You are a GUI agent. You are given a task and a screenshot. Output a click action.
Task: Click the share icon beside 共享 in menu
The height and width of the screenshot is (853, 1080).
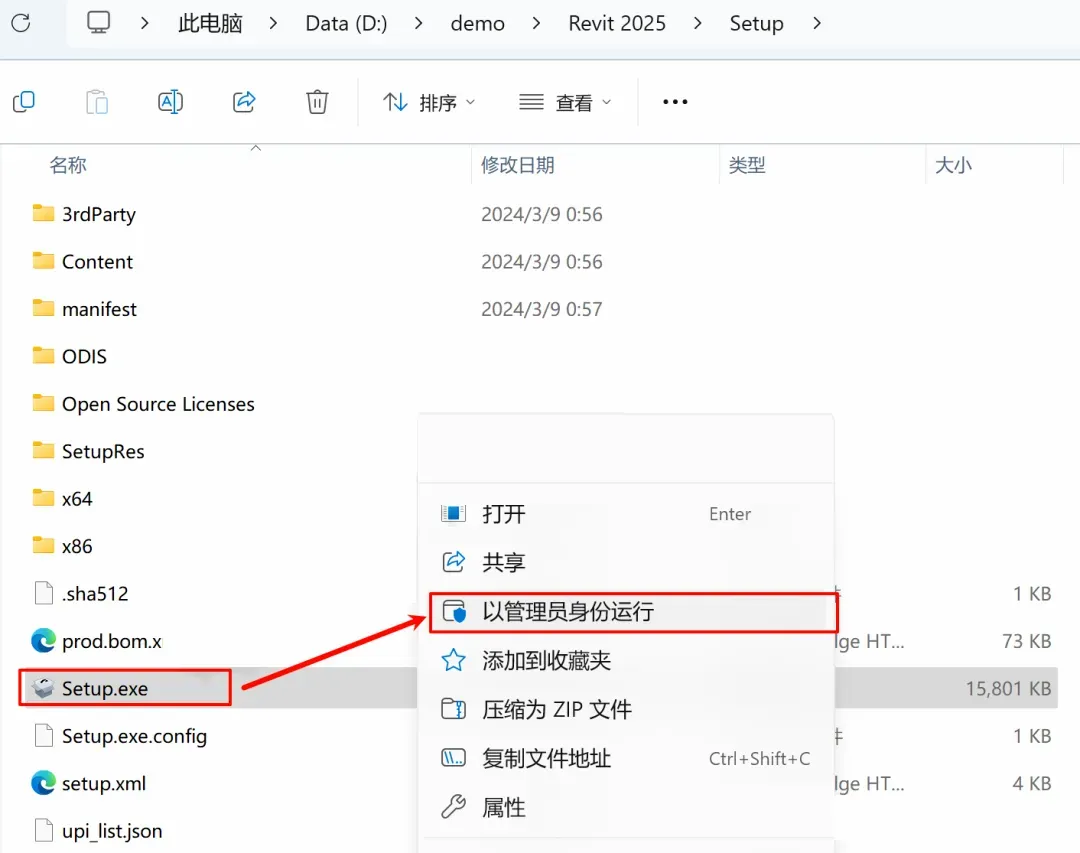[x=453, y=562]
